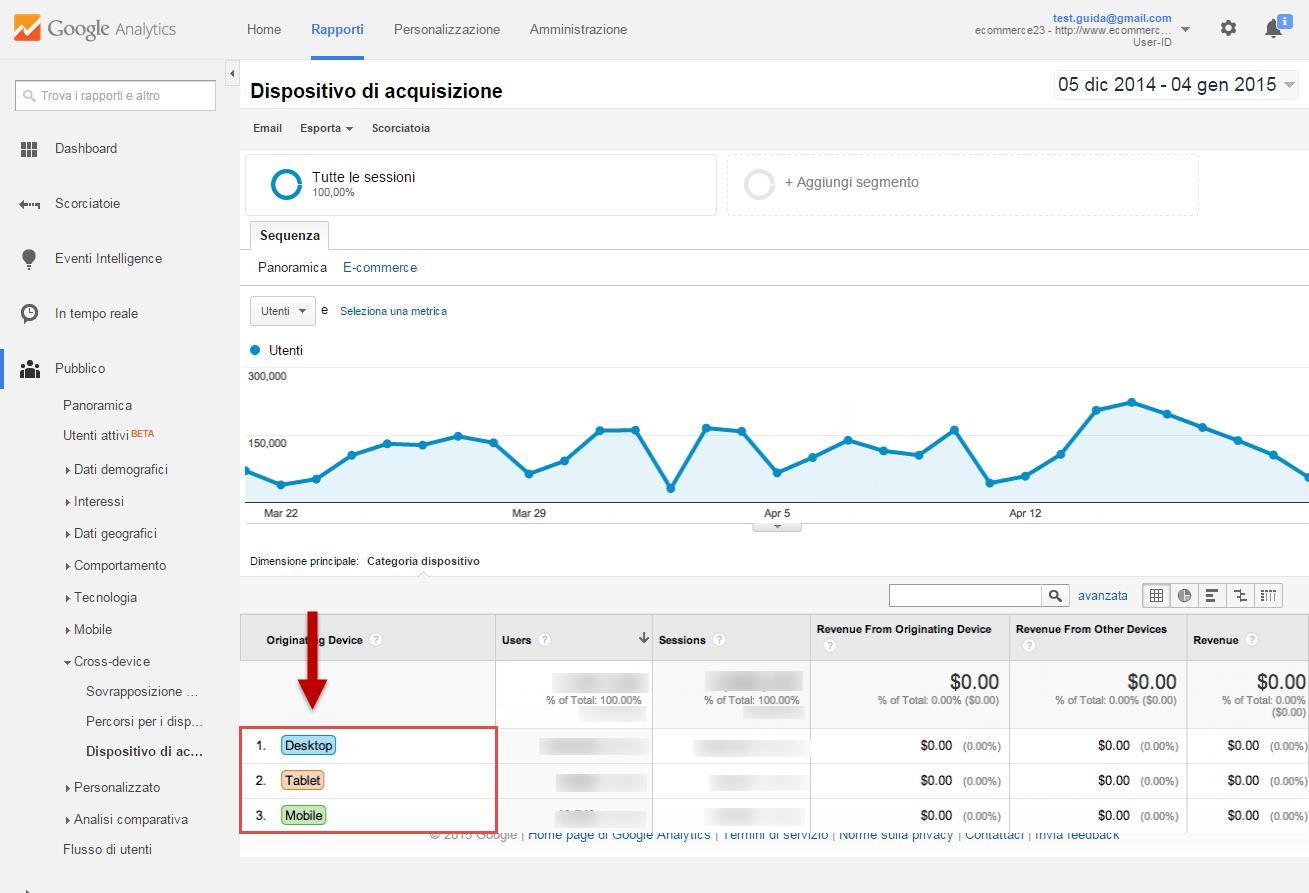Image resolution: width=1309 pixels, height=893 pixels.
Task: Open the notifications bell icon
Action: 1275,28
